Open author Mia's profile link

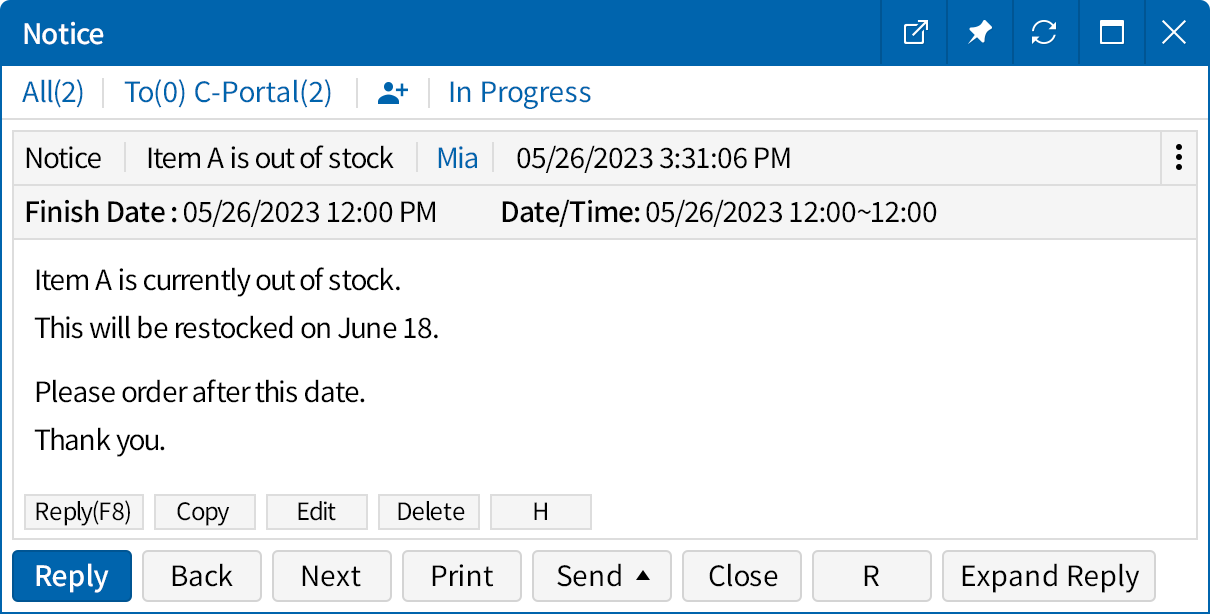(x=457, y=158)
